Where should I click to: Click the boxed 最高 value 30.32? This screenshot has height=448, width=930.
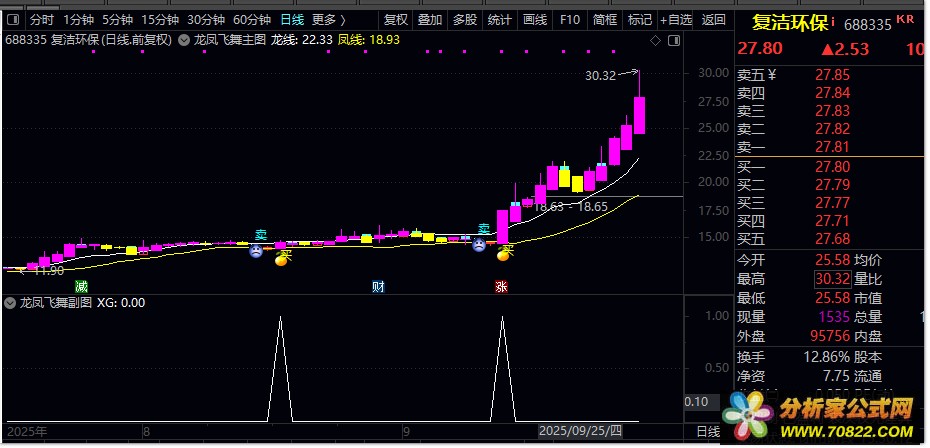[x=832, y=279]
